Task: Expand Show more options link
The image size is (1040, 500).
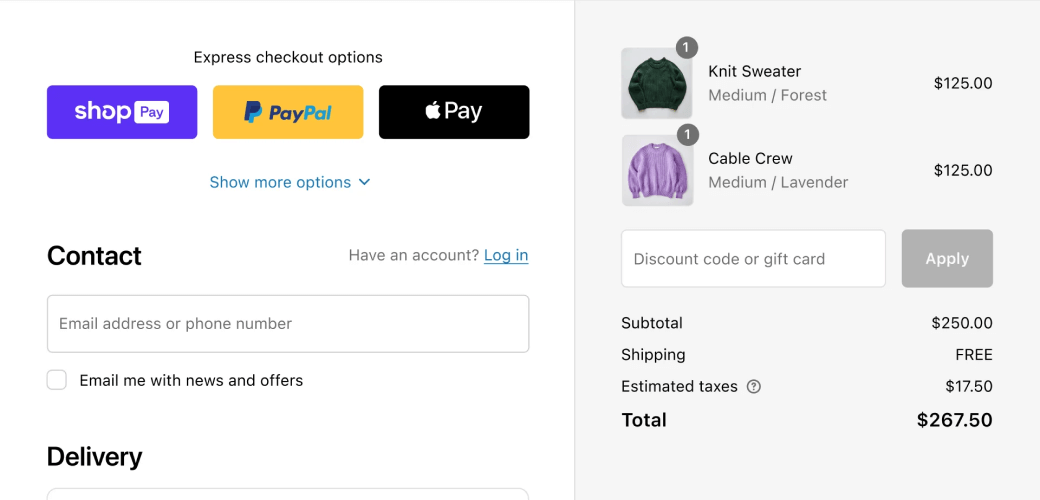Action: click(280, 182)
